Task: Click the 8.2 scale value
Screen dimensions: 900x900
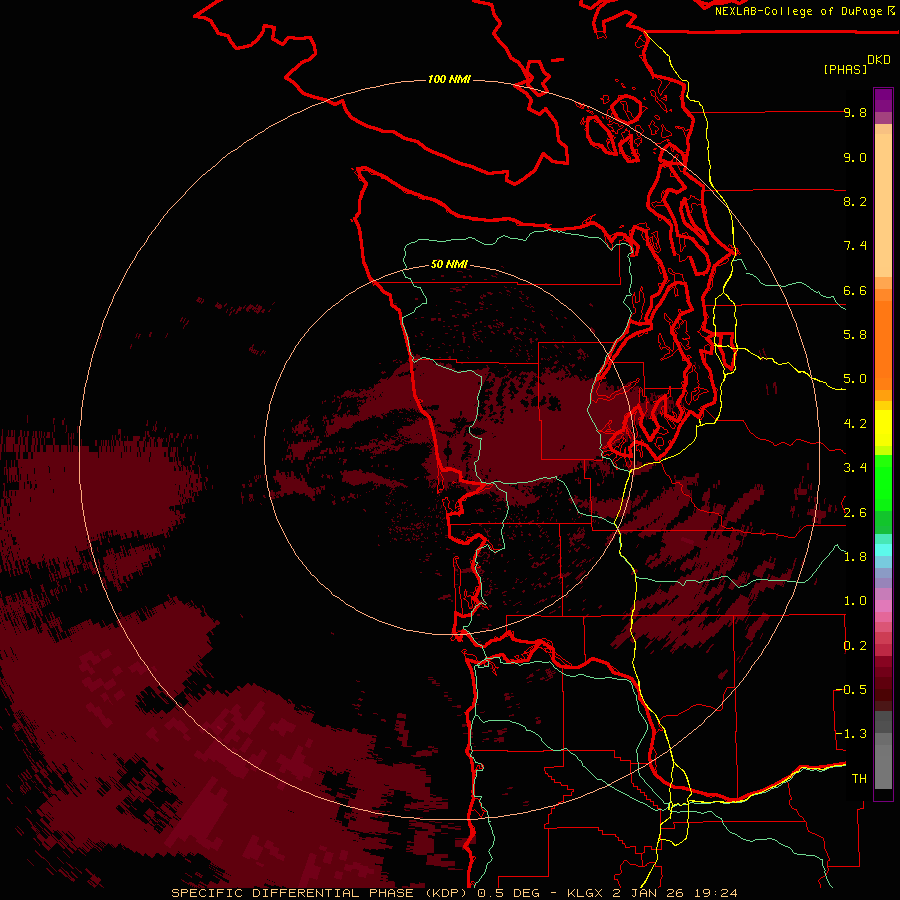Action: [x=855, y=201]
